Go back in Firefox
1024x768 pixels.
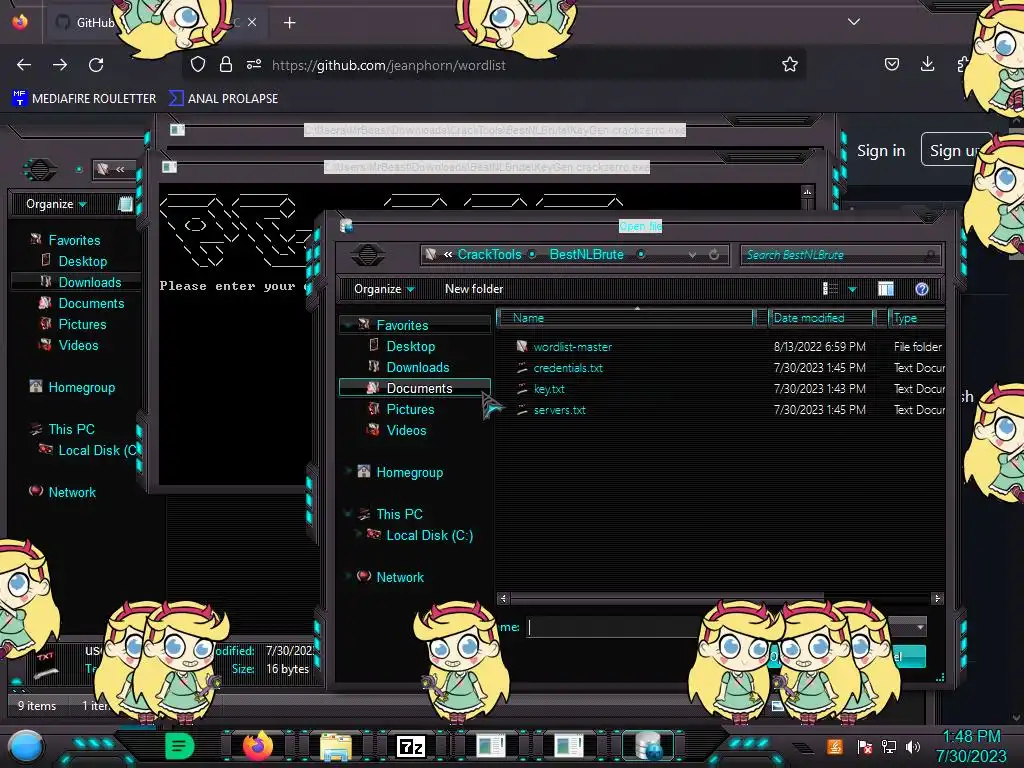tap(24, 65)
